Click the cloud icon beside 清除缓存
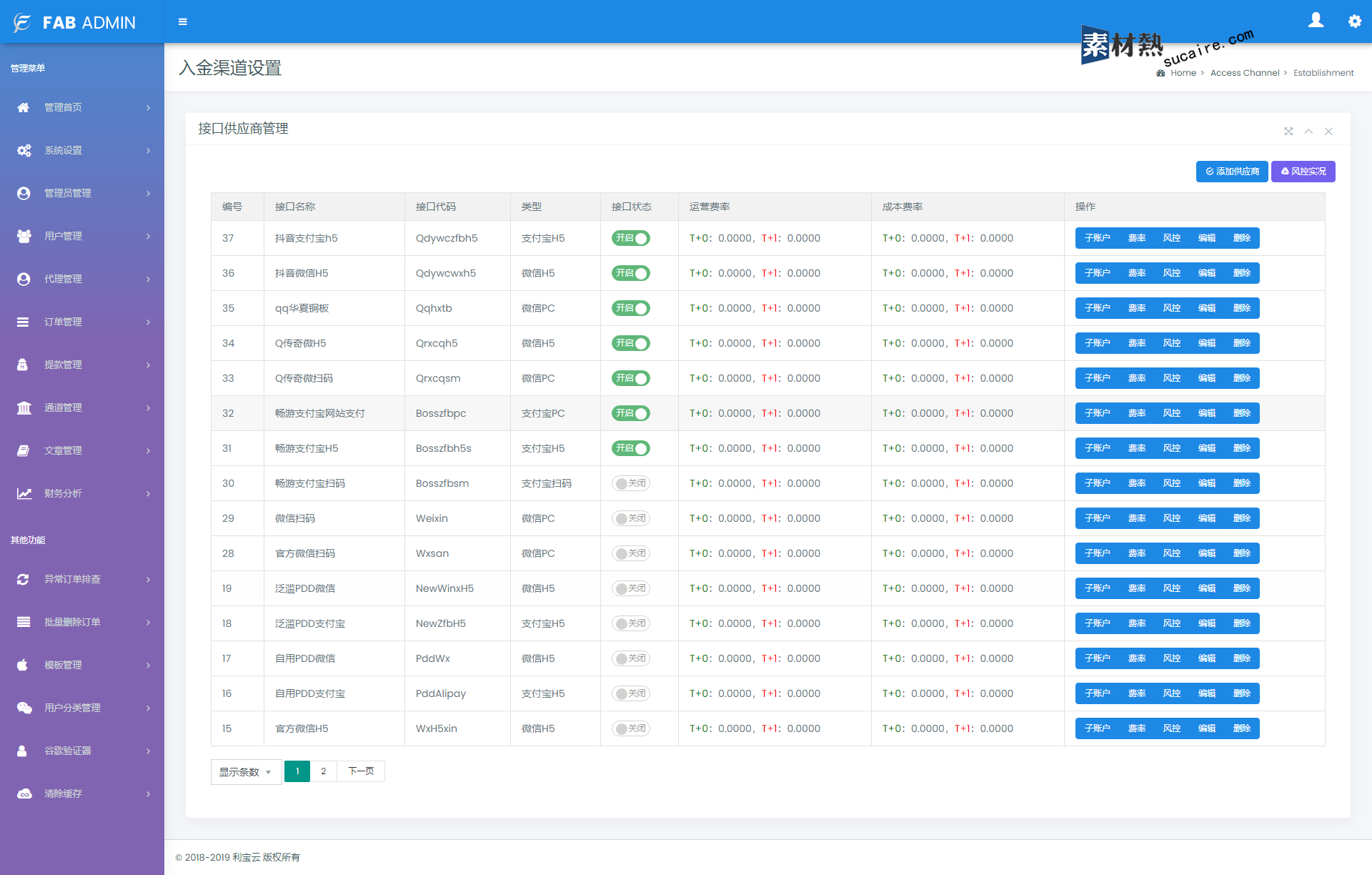Image resolution: width=1372 pixels, height=875 pixels. (24, 794)
